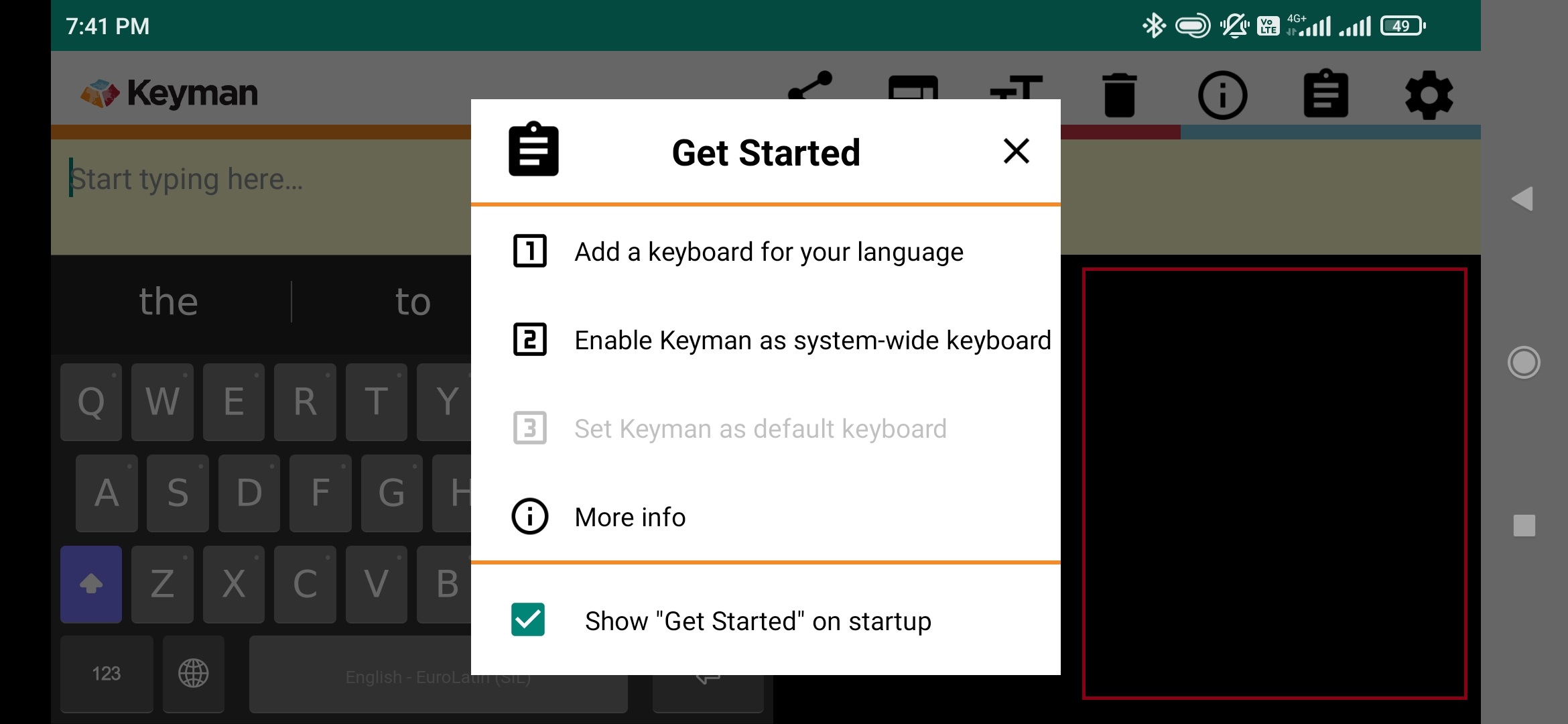Close the Get Started dialog
The height and width of the screenshot is (724, 1568).
click(x=1016, y=152)
